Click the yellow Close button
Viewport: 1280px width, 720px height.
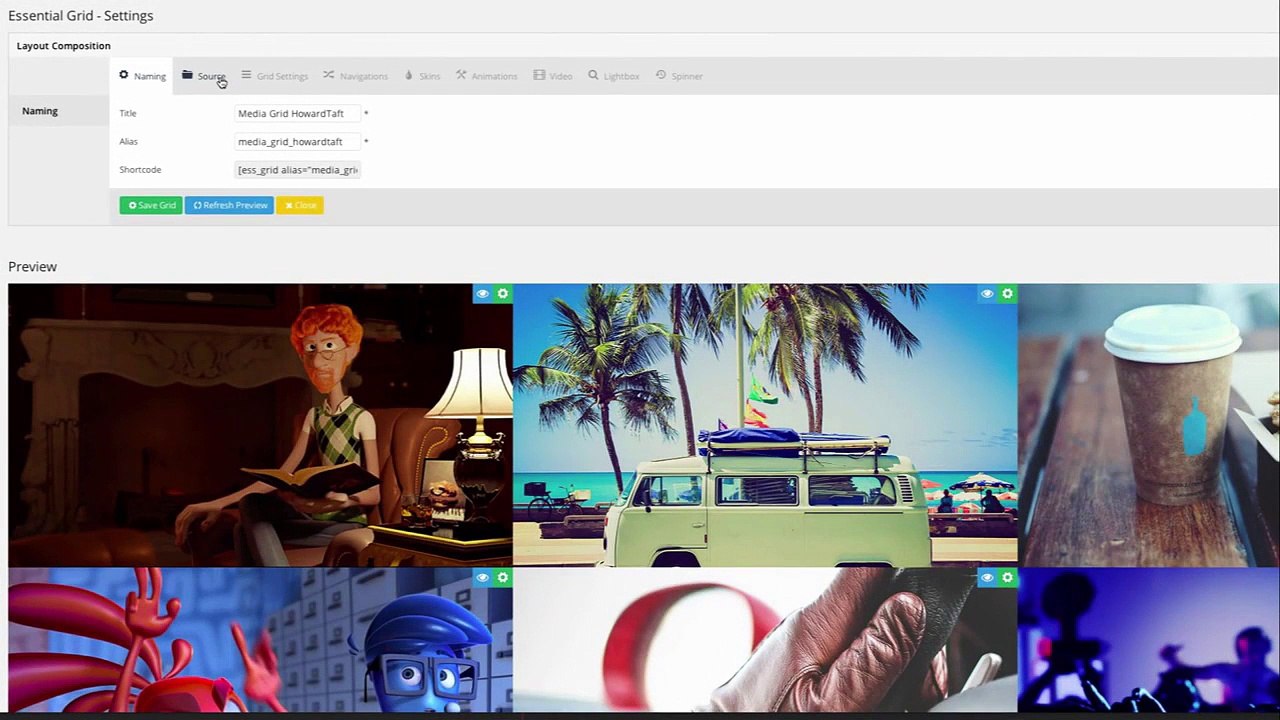(x=300, y=205)
